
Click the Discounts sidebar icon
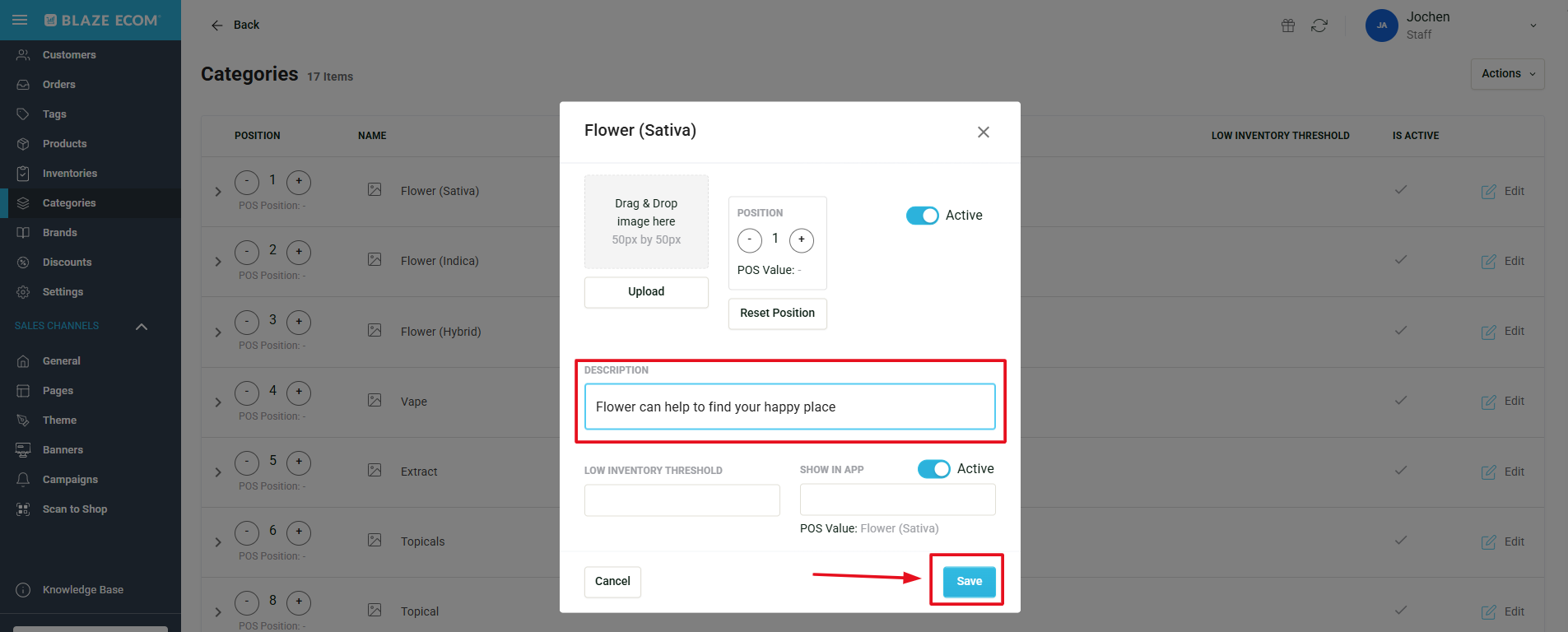pos(23,263)
